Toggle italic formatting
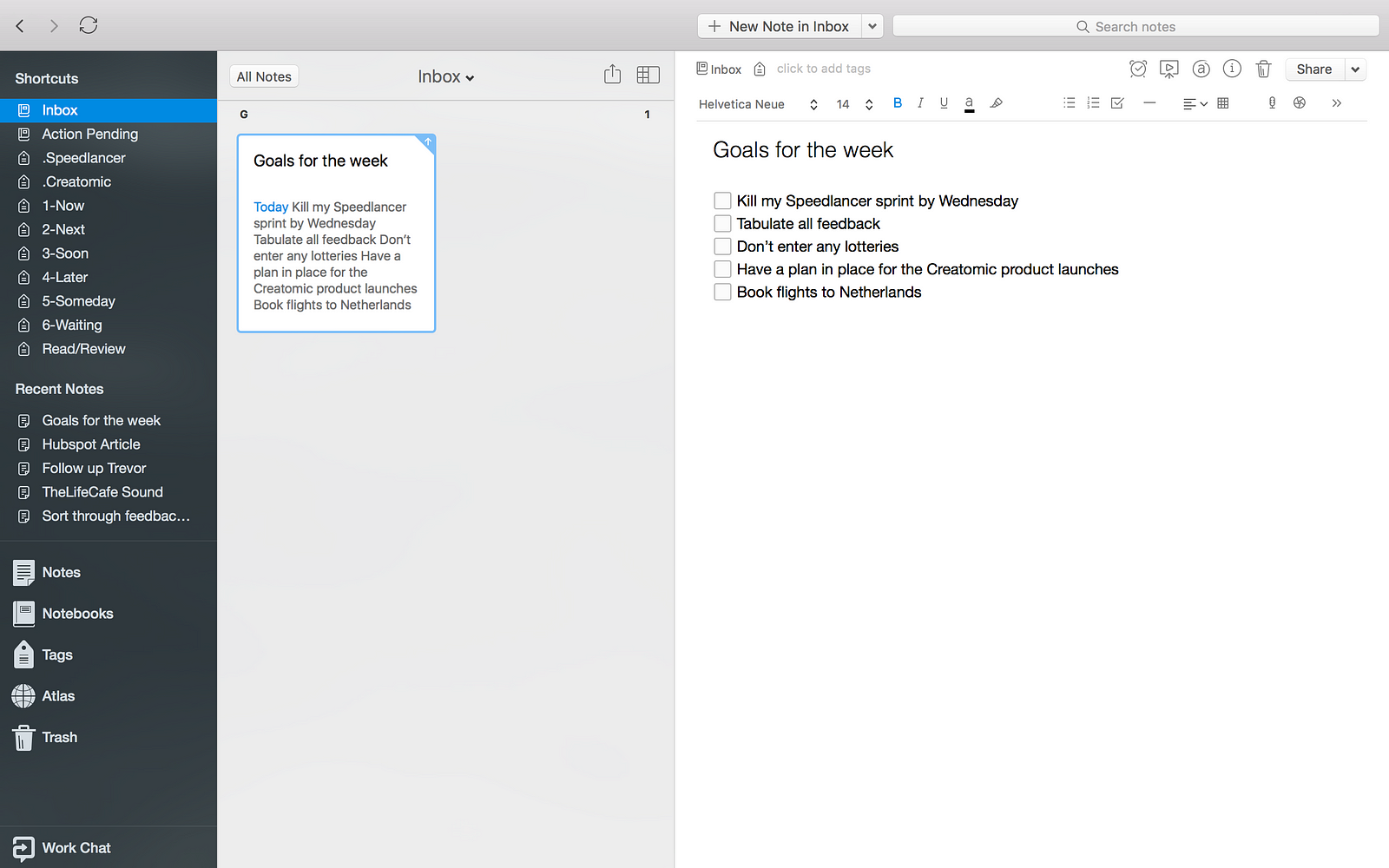 920,103
